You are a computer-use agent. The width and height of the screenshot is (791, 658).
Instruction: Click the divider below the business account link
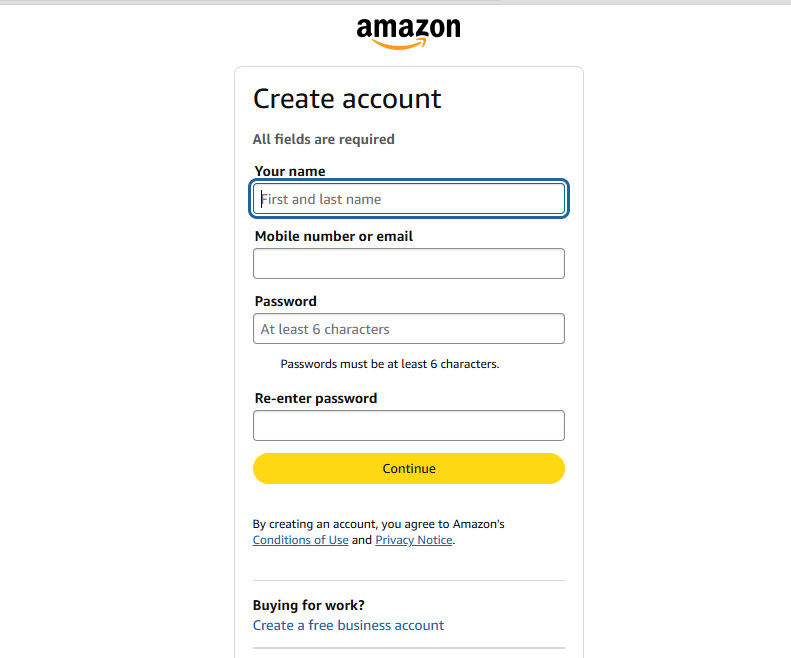pyautogui.click(x=409, y=648)
